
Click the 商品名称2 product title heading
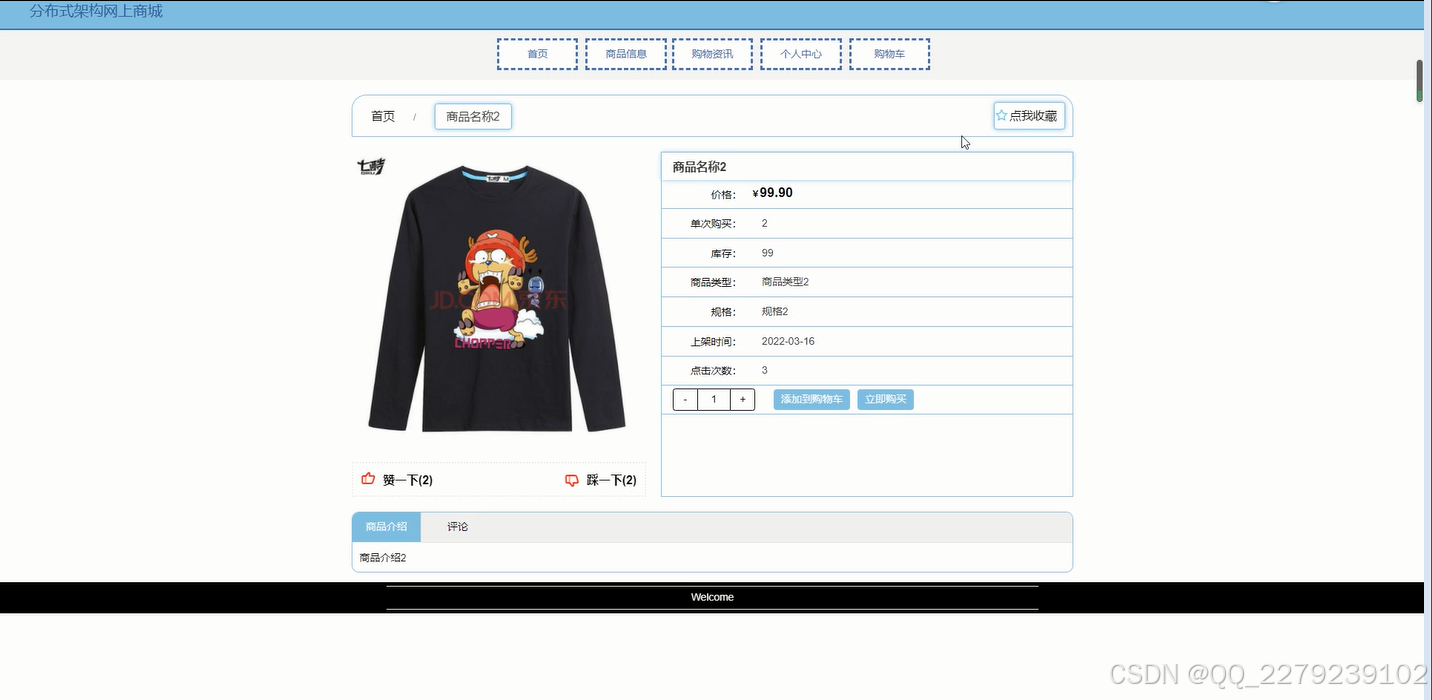699,167
